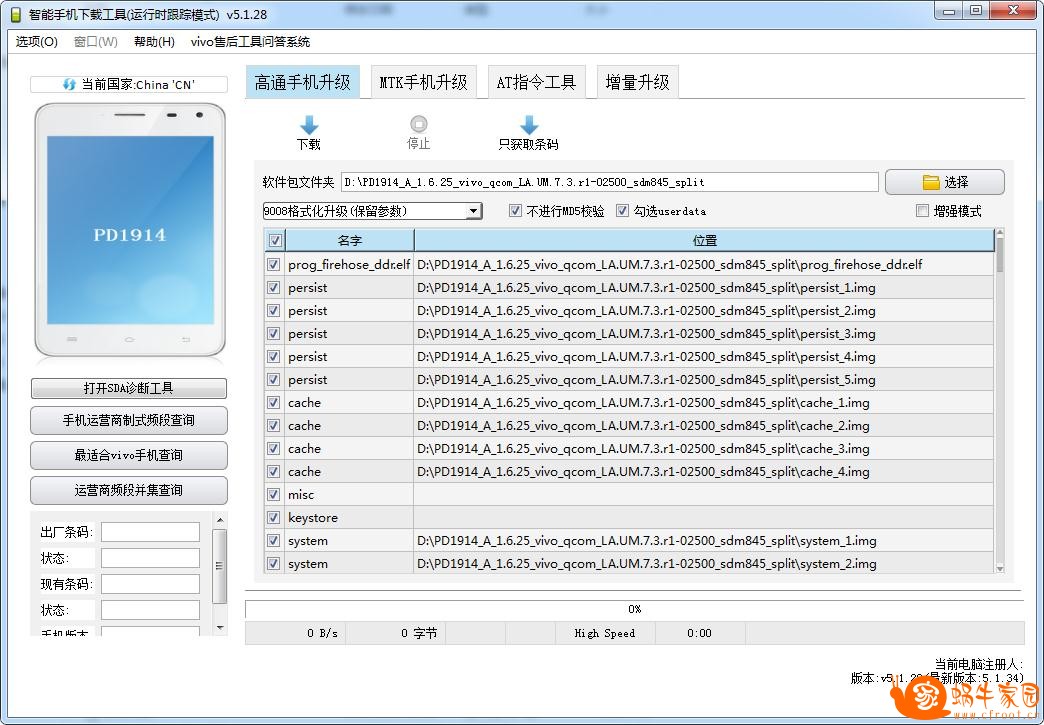Click the refresh icon beside 当前国家
Image resolution: width=1044 pixels, height=725 pixels.
point(69,85)
